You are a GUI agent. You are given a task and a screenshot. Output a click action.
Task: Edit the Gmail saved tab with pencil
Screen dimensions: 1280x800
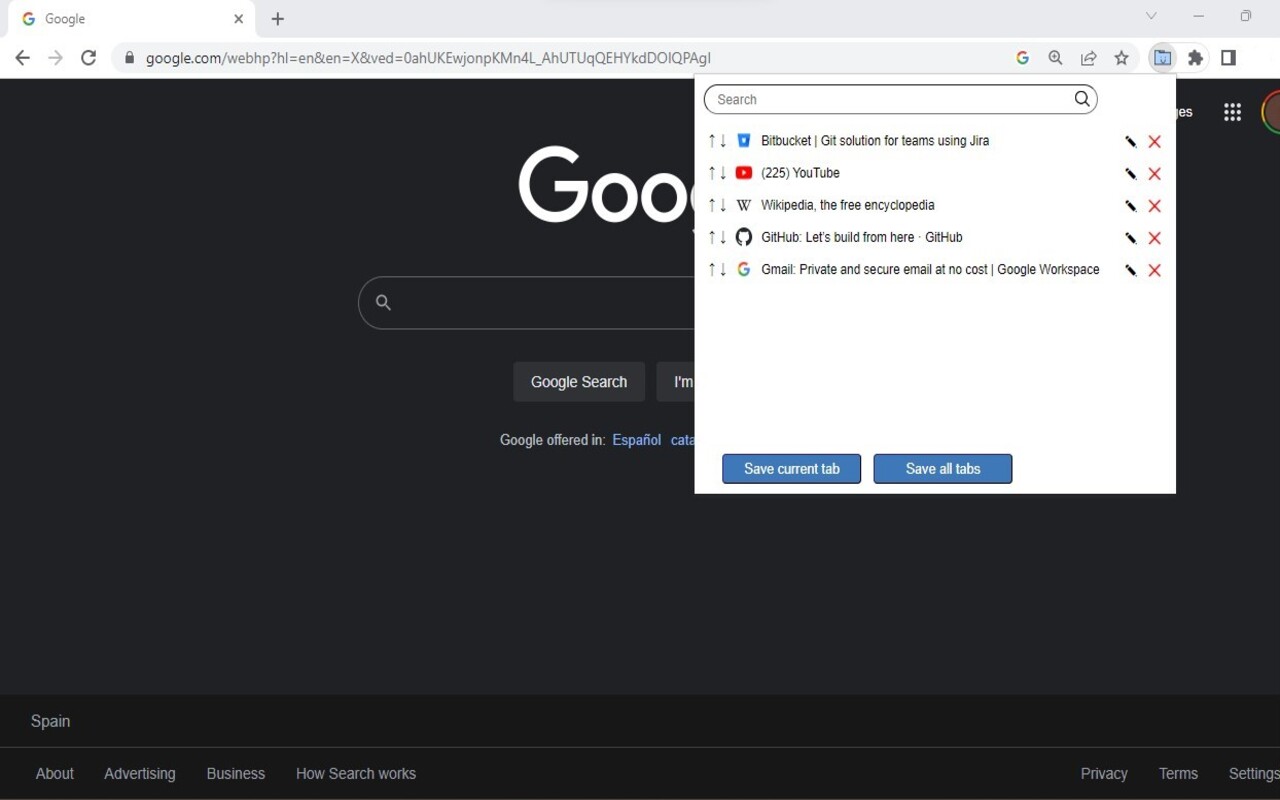point(1131,270)
